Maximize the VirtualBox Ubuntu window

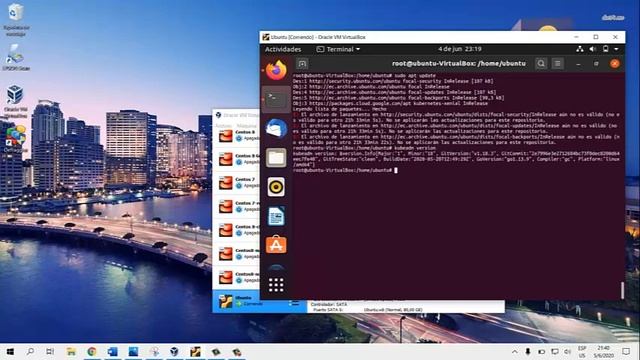[596, 37]
